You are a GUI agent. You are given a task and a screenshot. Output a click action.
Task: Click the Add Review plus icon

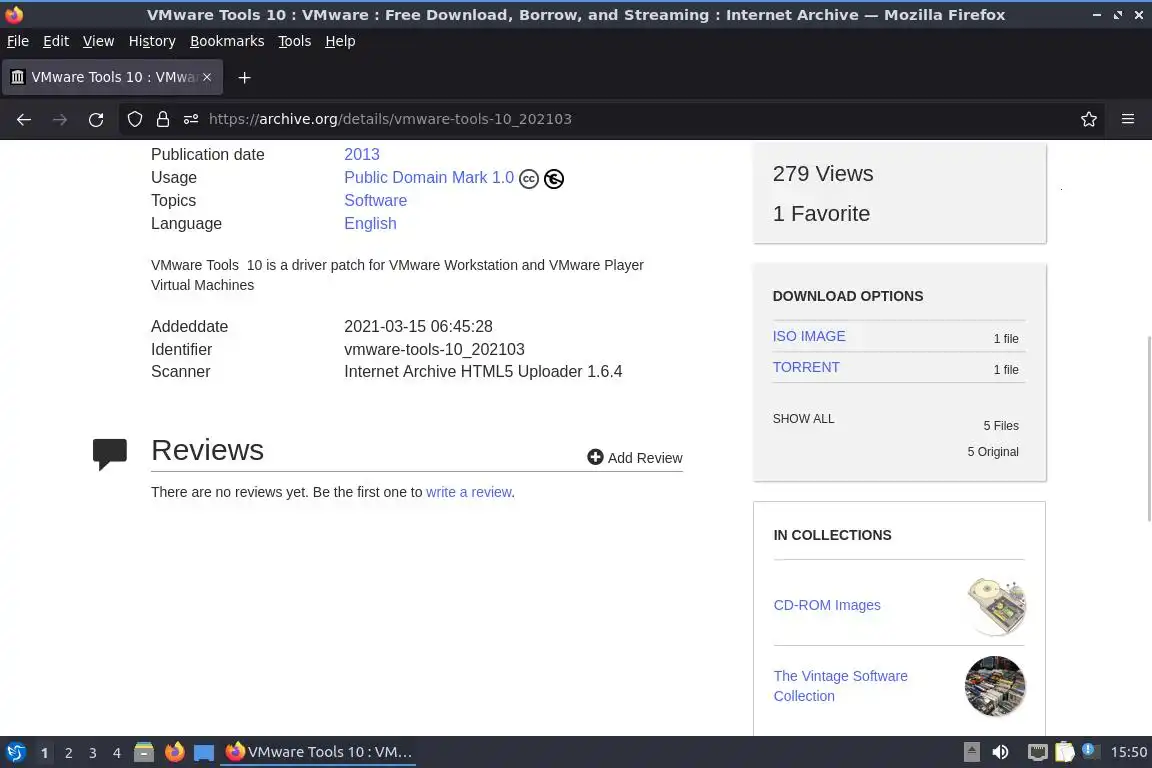coord(595,457)
